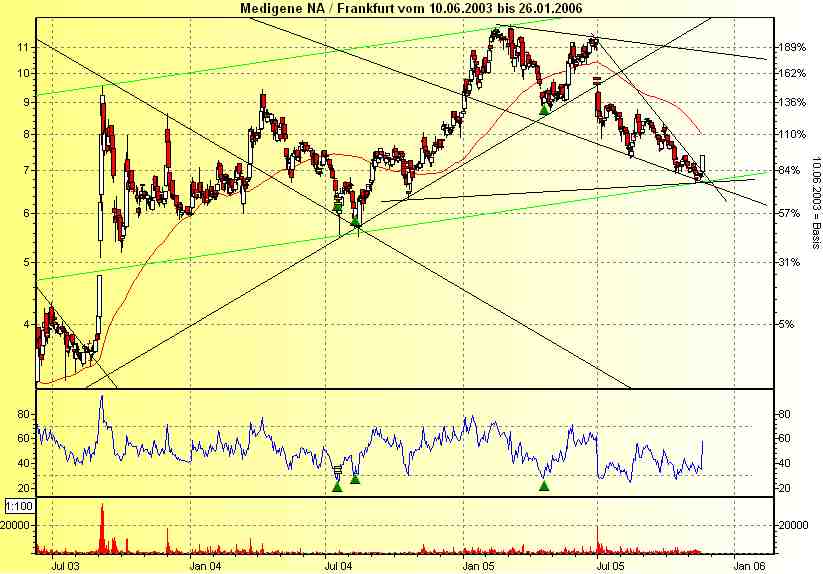Click date axis label 'Jan 06'
This screenshot has width=823, height=574.
tap(750, 566)
